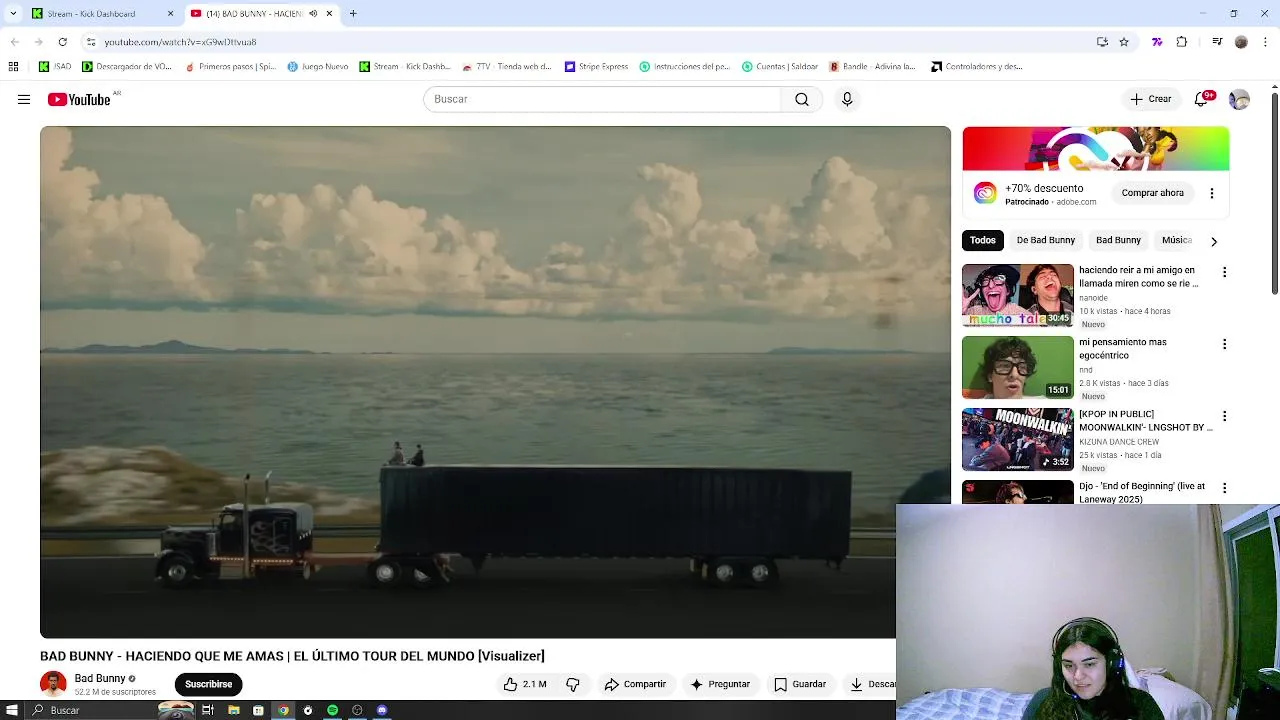1280x720 pixels.
Task: Select the 'Bad Bunny' filter chip
Action: pyautogui.click(x=1118, y=240)
